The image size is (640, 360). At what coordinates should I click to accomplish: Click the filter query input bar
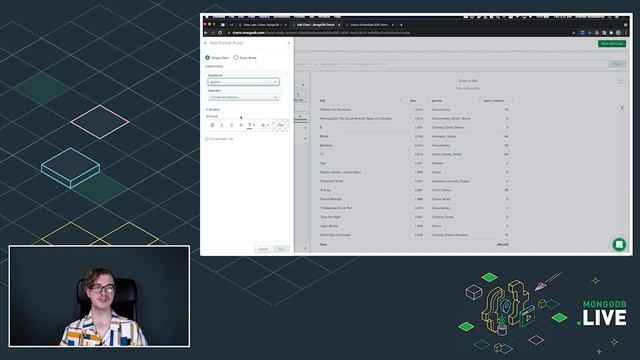coord(451,64)
